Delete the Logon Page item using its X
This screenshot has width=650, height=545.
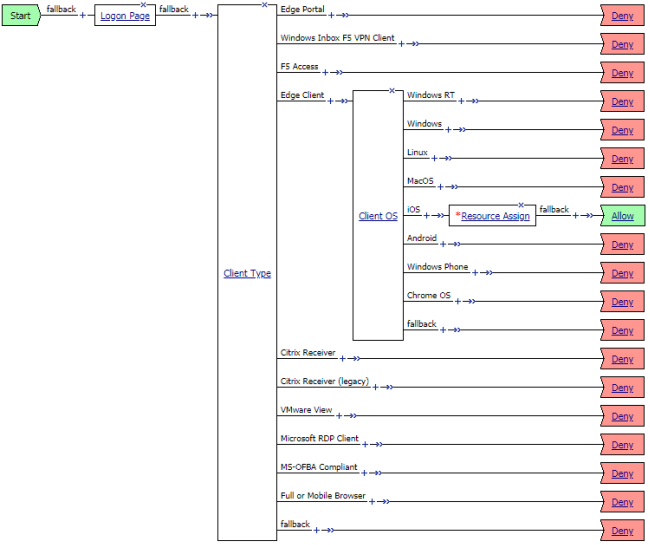144,5
